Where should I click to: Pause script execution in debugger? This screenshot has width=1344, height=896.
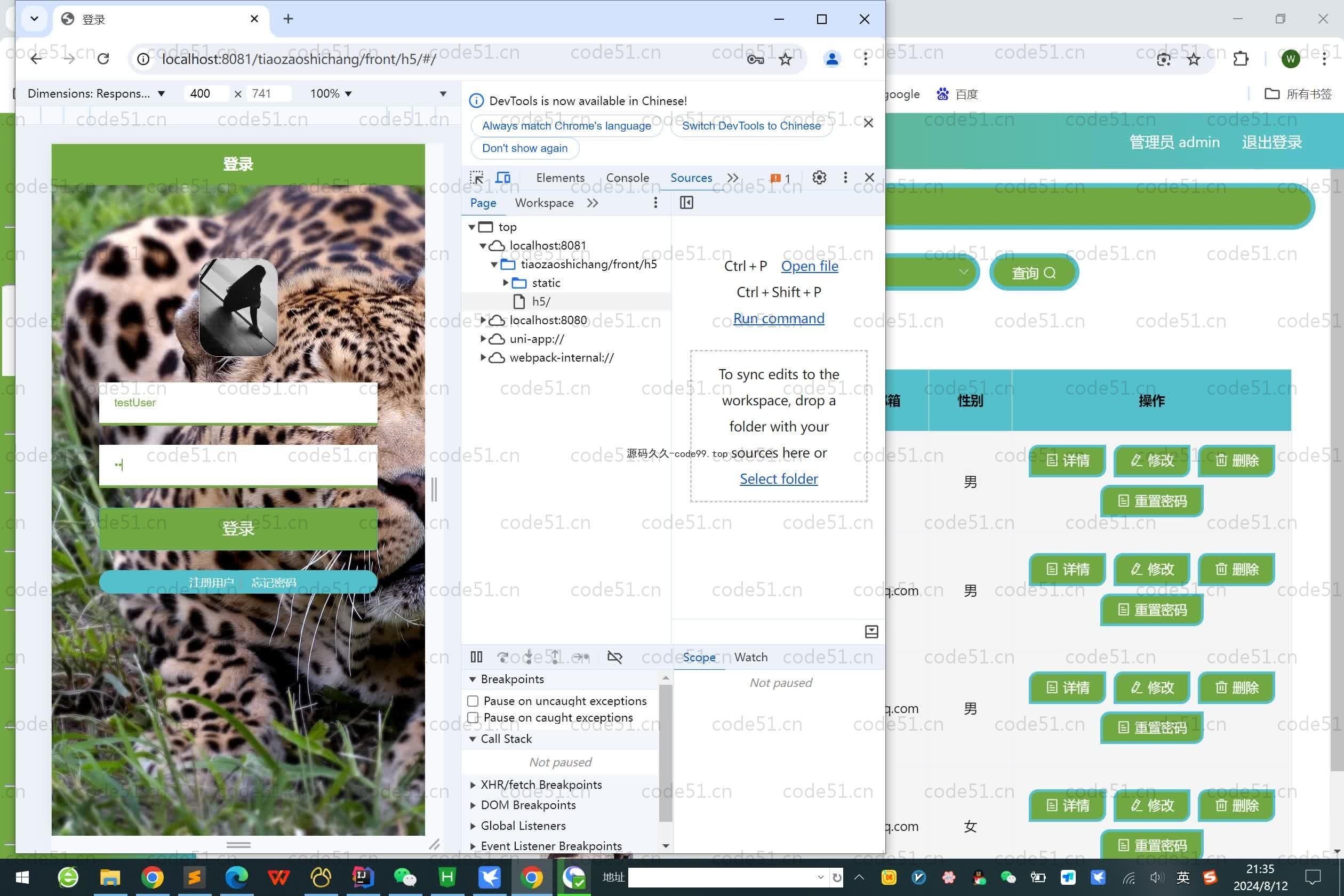476,657
